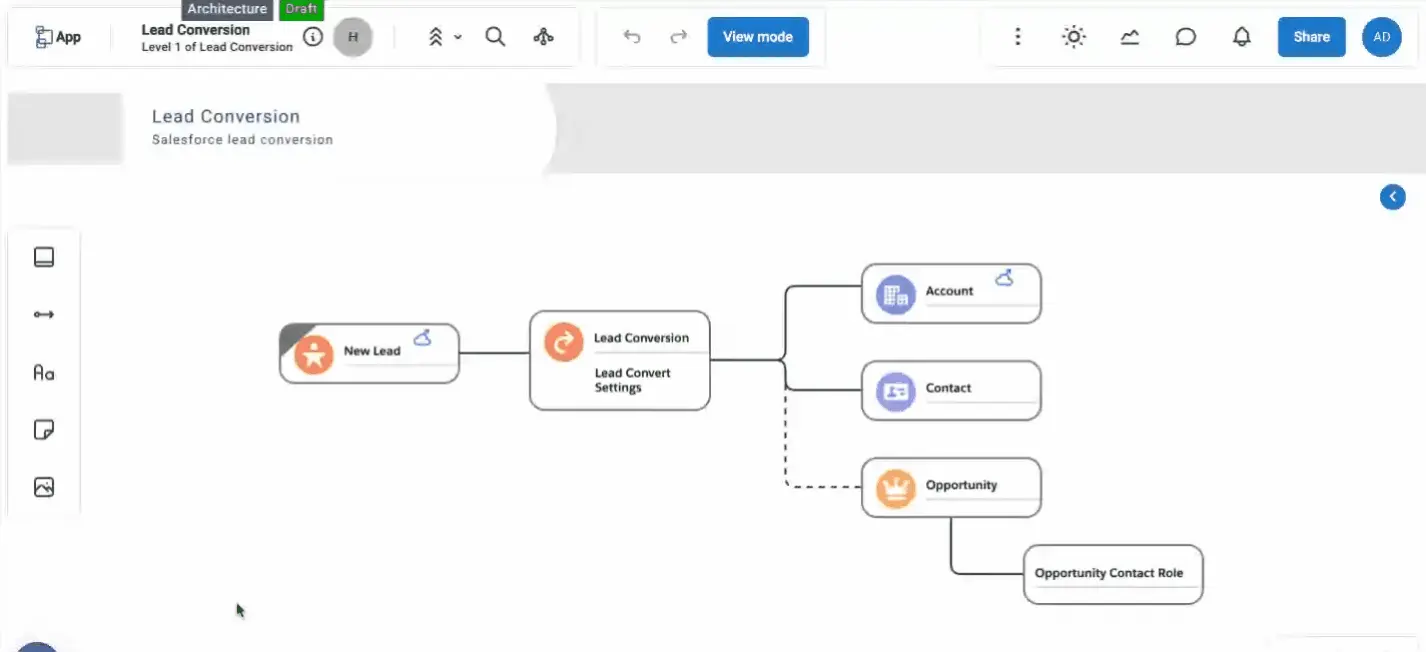The height and width of the screenshot is (652, 1426).
Task: Click Level 1 of Lead Conversion breadcrumb
Action: coord(217,47)
